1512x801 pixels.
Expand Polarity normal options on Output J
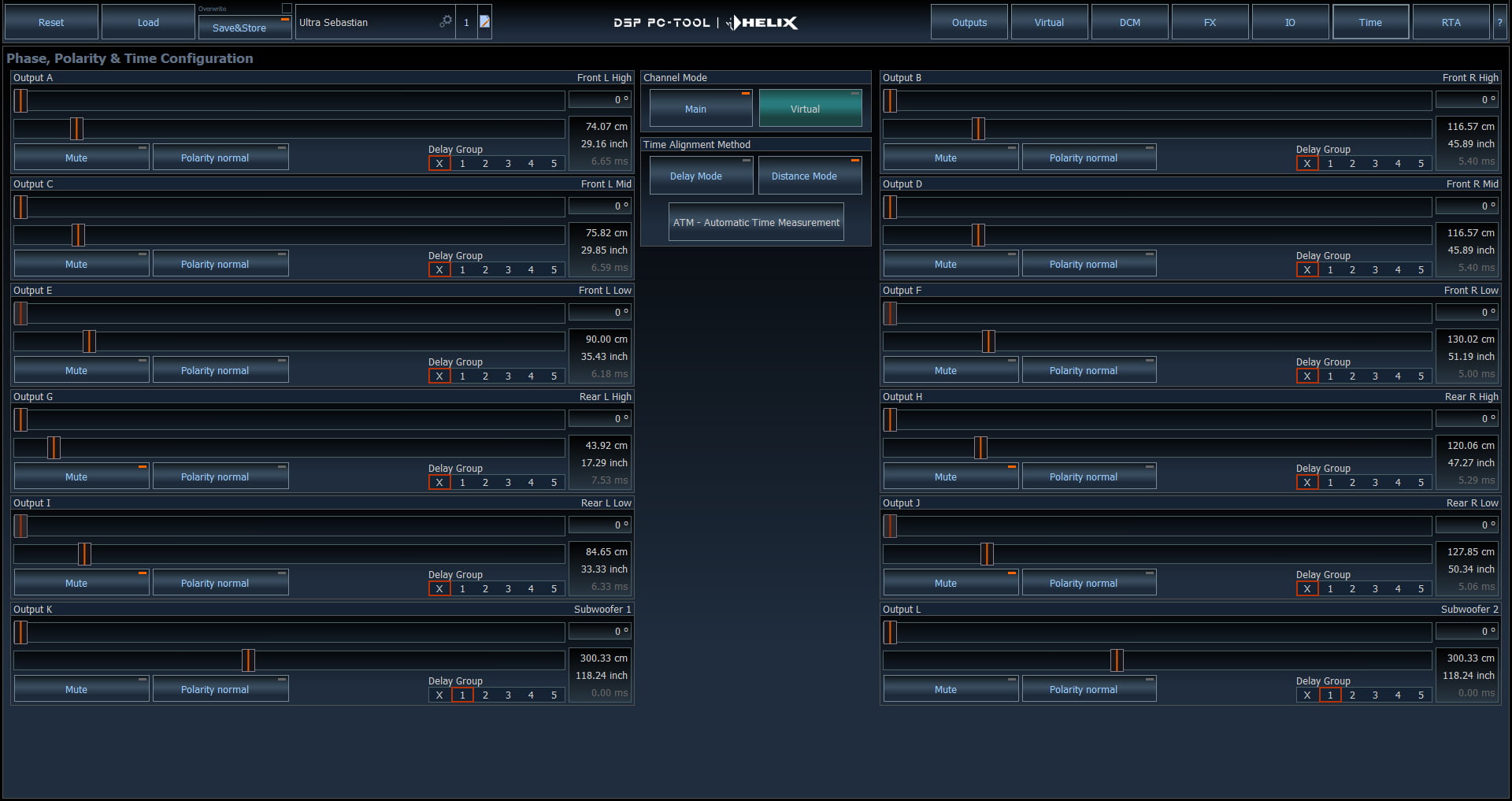tap(1150, 573)
